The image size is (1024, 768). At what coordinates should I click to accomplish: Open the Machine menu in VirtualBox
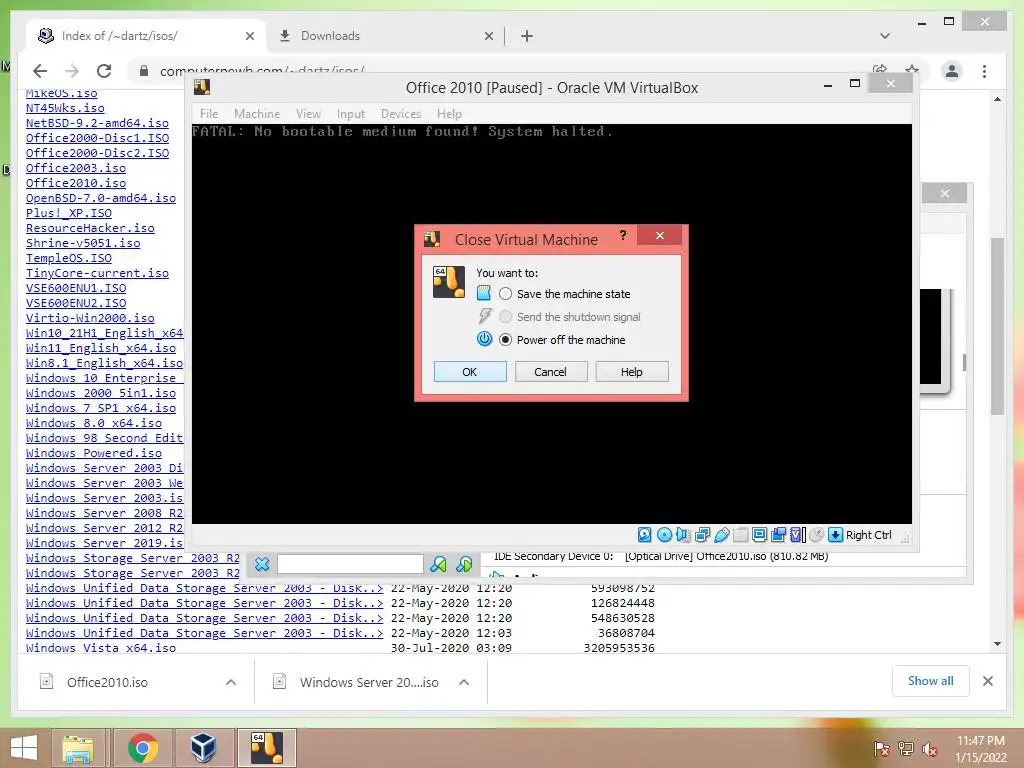(257, 114)
